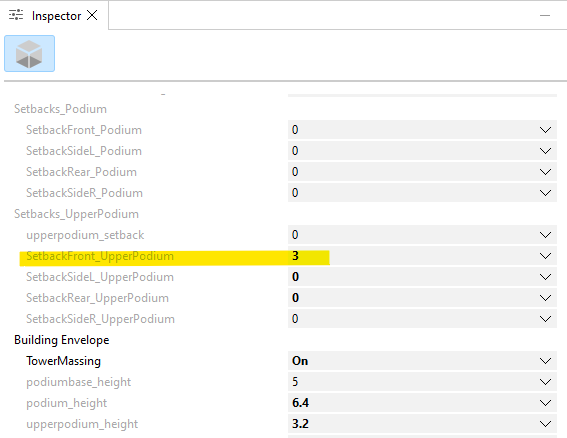Open SetbackSideL_Podium dropdown arrow
Viewport: 567px width, 438px height.
point(545,151)
